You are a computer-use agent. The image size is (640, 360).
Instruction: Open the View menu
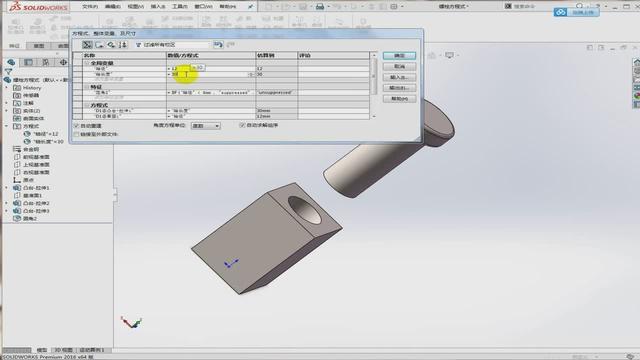136,7
